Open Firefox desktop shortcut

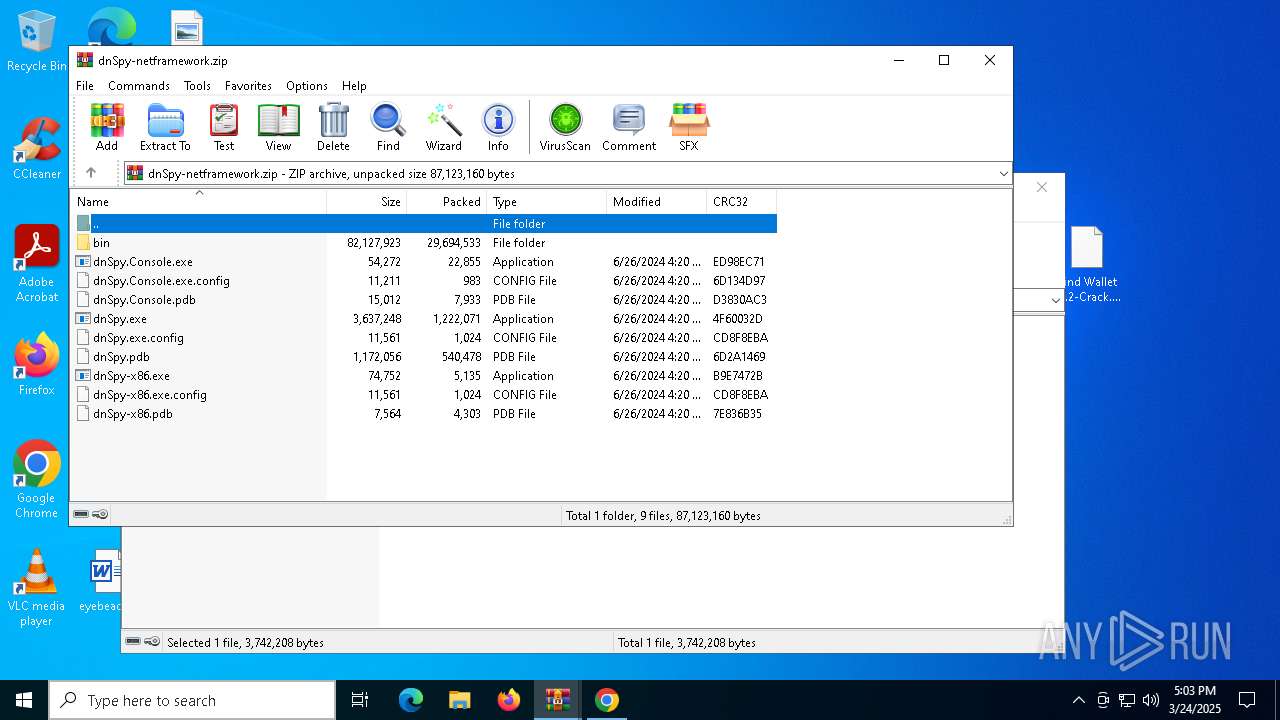37,364
